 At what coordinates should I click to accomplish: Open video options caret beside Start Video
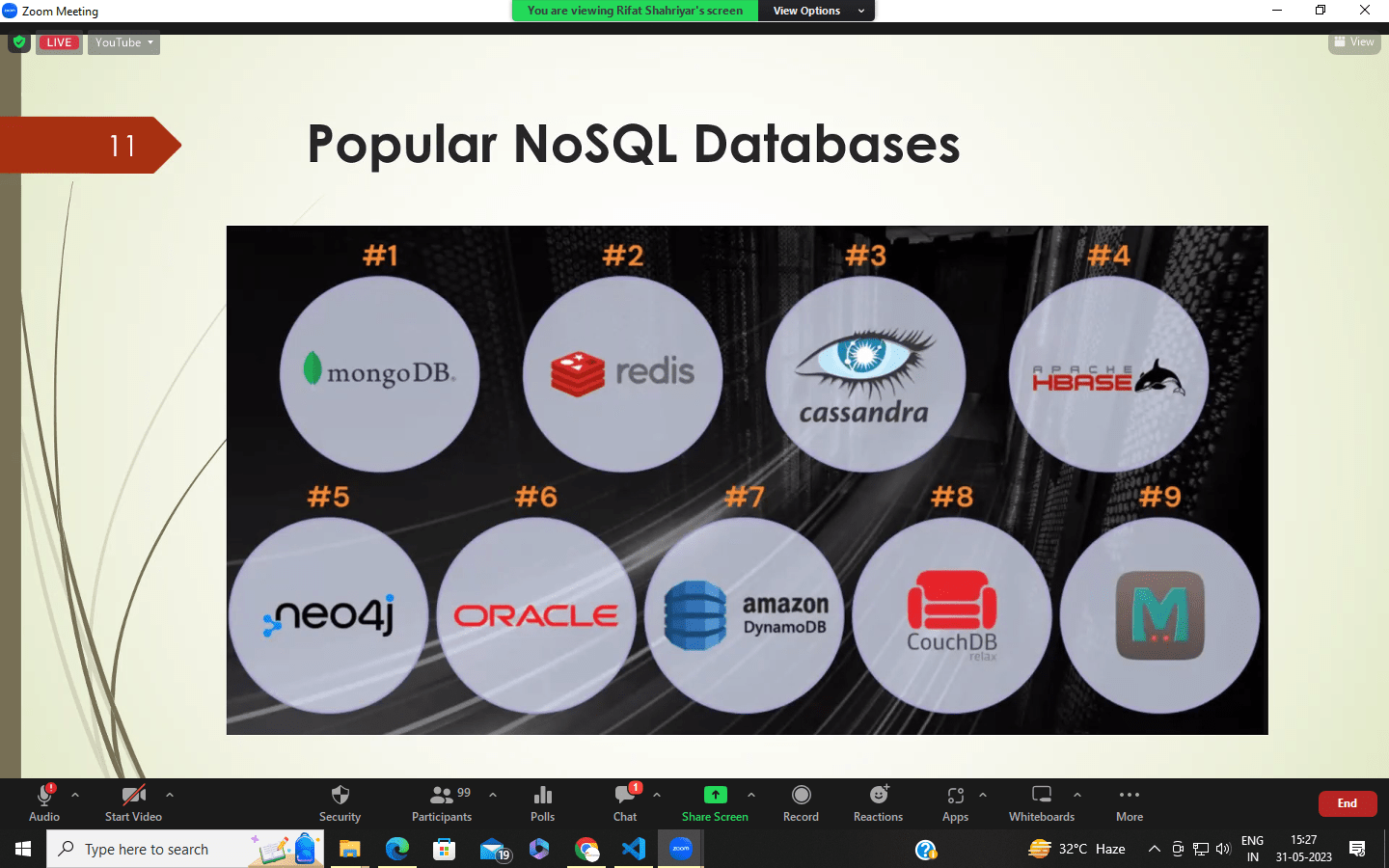coord(170,796)
